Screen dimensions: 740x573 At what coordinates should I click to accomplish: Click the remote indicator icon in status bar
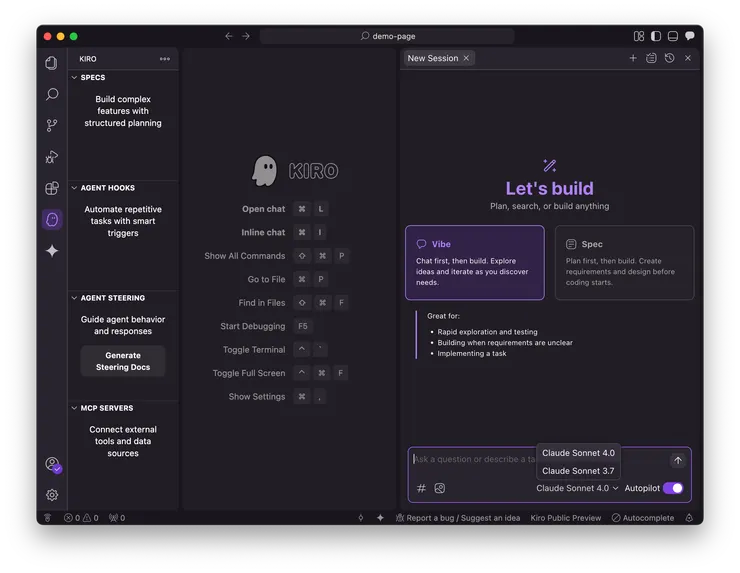[48, 518]
